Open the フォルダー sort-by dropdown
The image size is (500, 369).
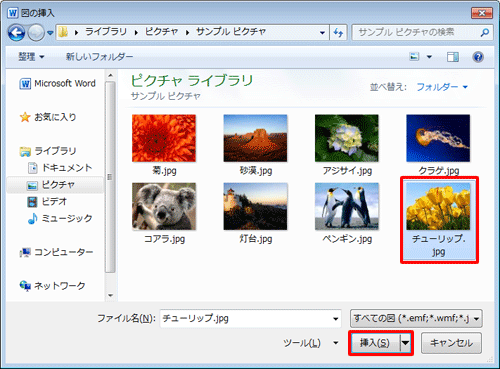(442, 87)
